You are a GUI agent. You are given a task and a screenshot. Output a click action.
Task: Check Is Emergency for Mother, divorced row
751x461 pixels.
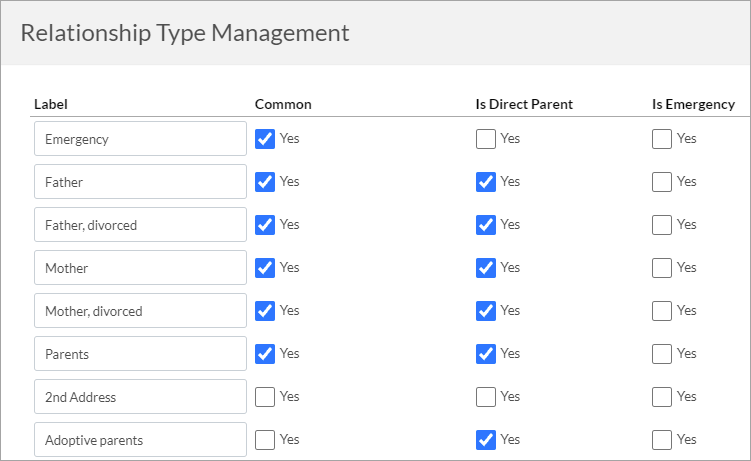tap(662, 311)
